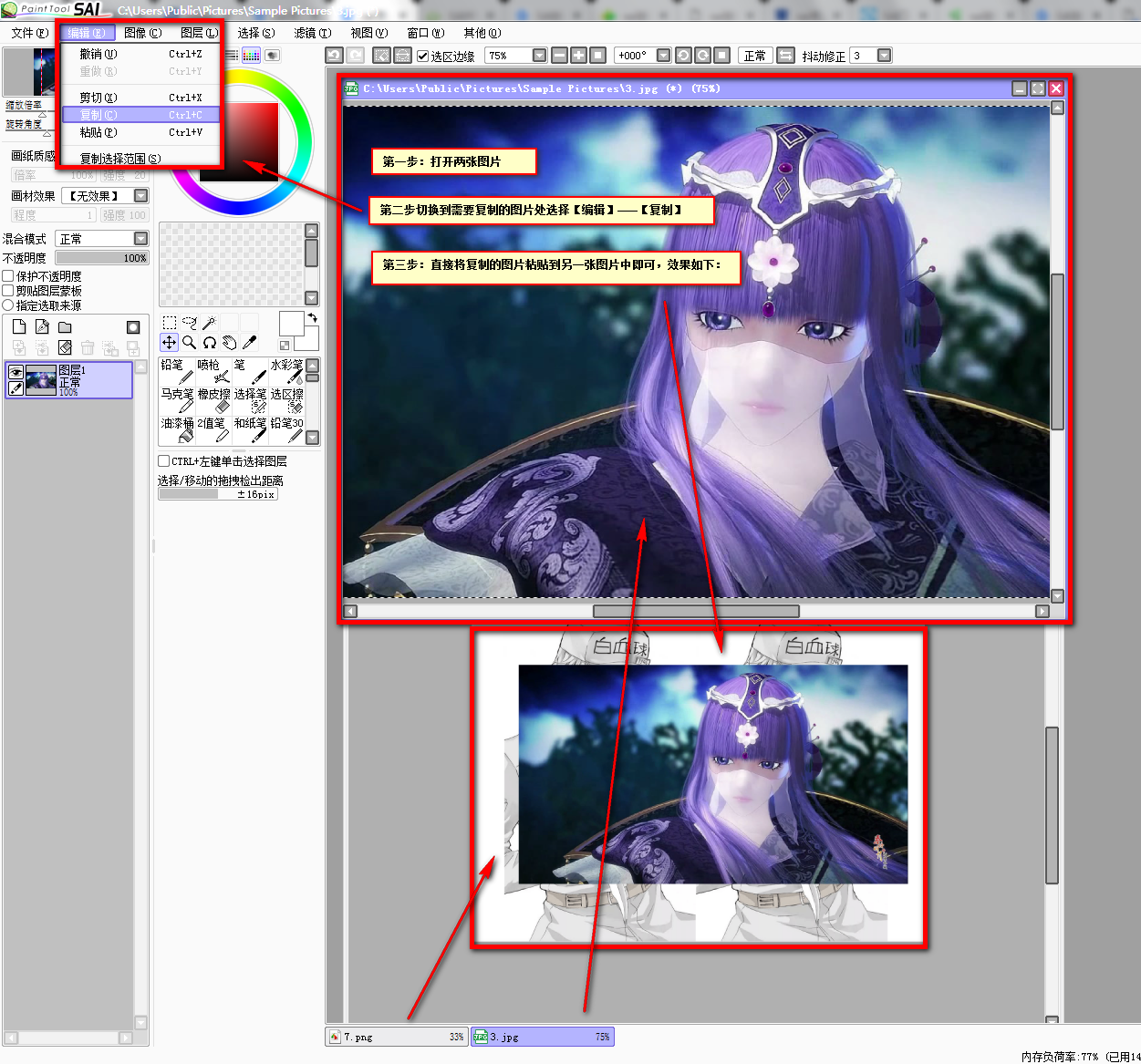Choose the lasso selection tool
The height and width of the screenshot is (1064, 1141).
(189, 323)
